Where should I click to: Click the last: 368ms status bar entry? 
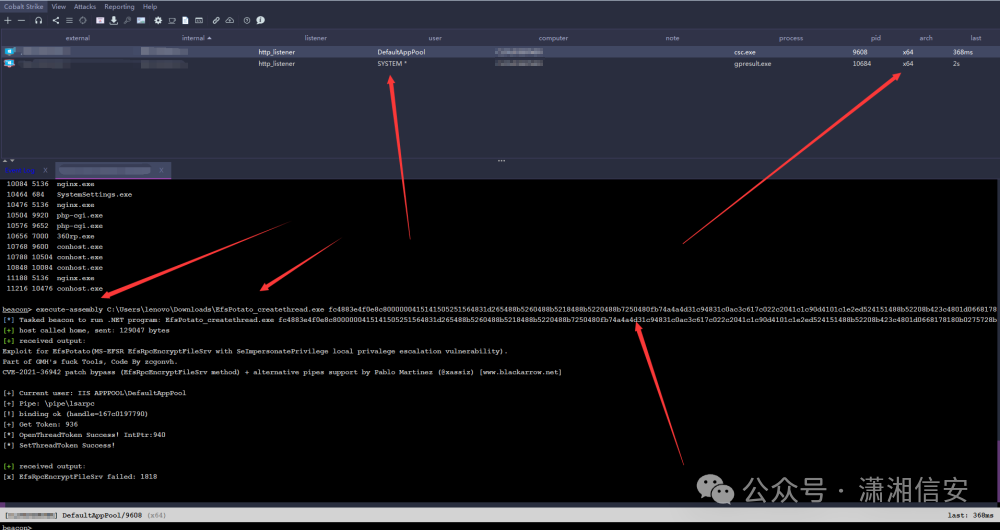point(970,515)
